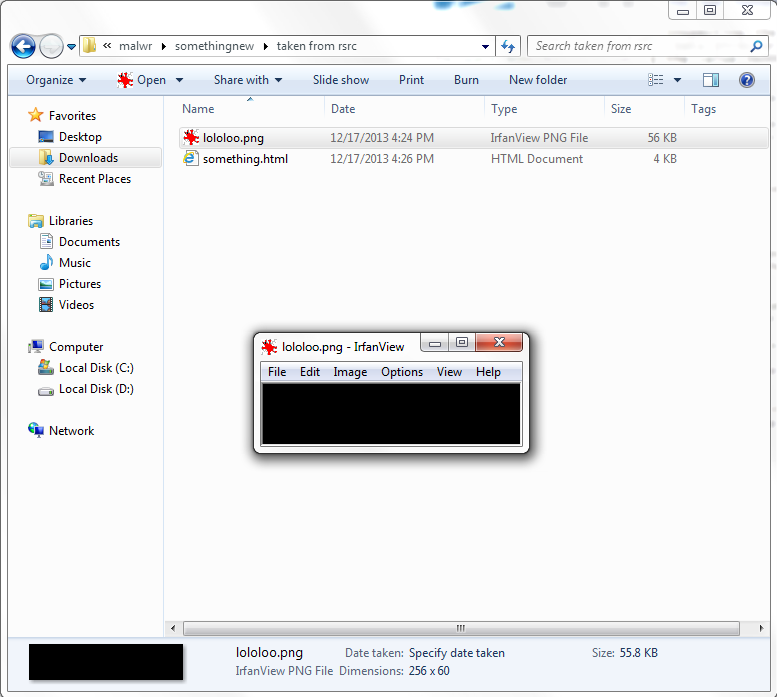
Task: Open Help with the question mark icon
Action: coord(747,80)
